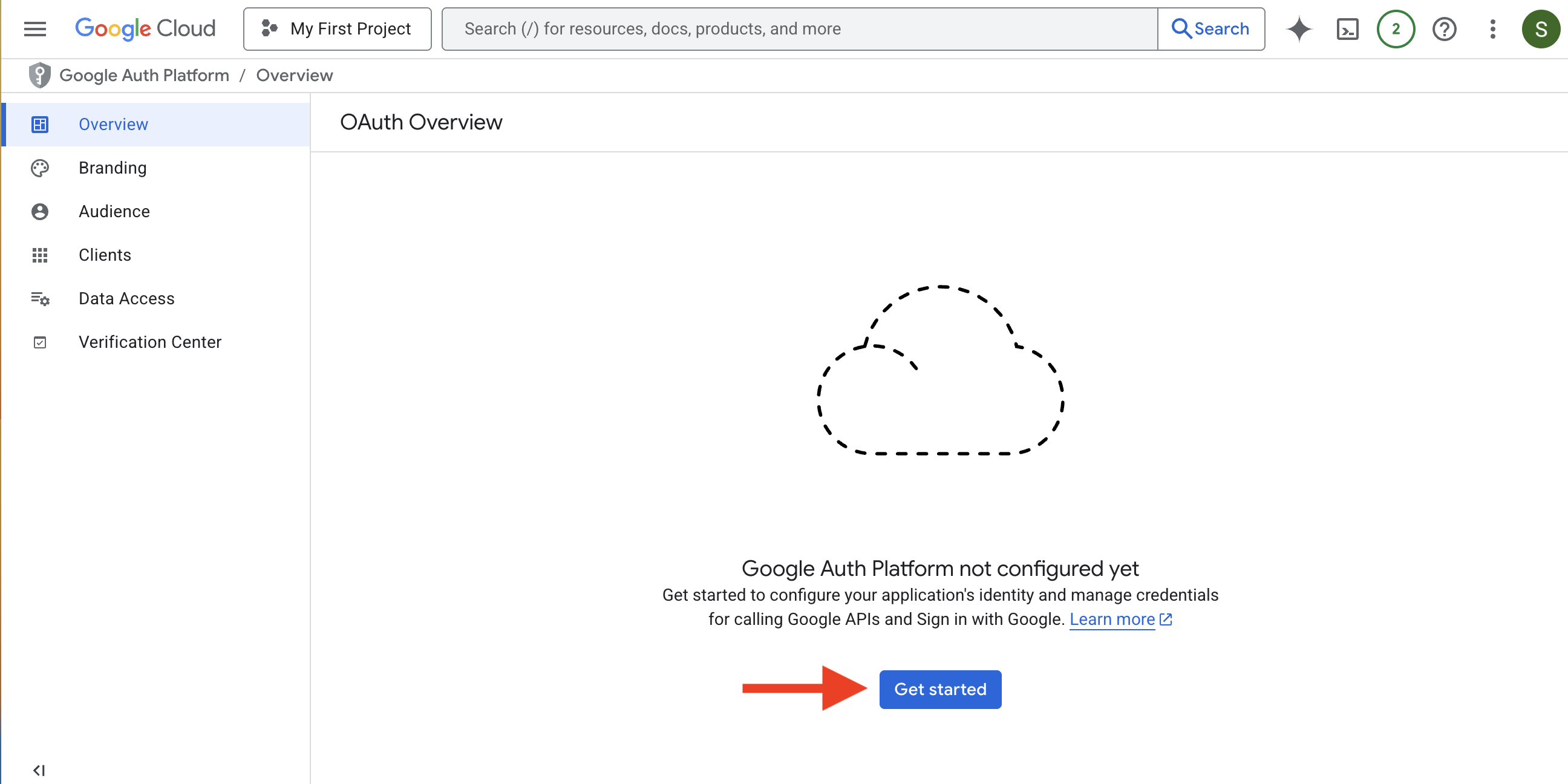Open the help question mark icon

click(x=1444, y=28)
